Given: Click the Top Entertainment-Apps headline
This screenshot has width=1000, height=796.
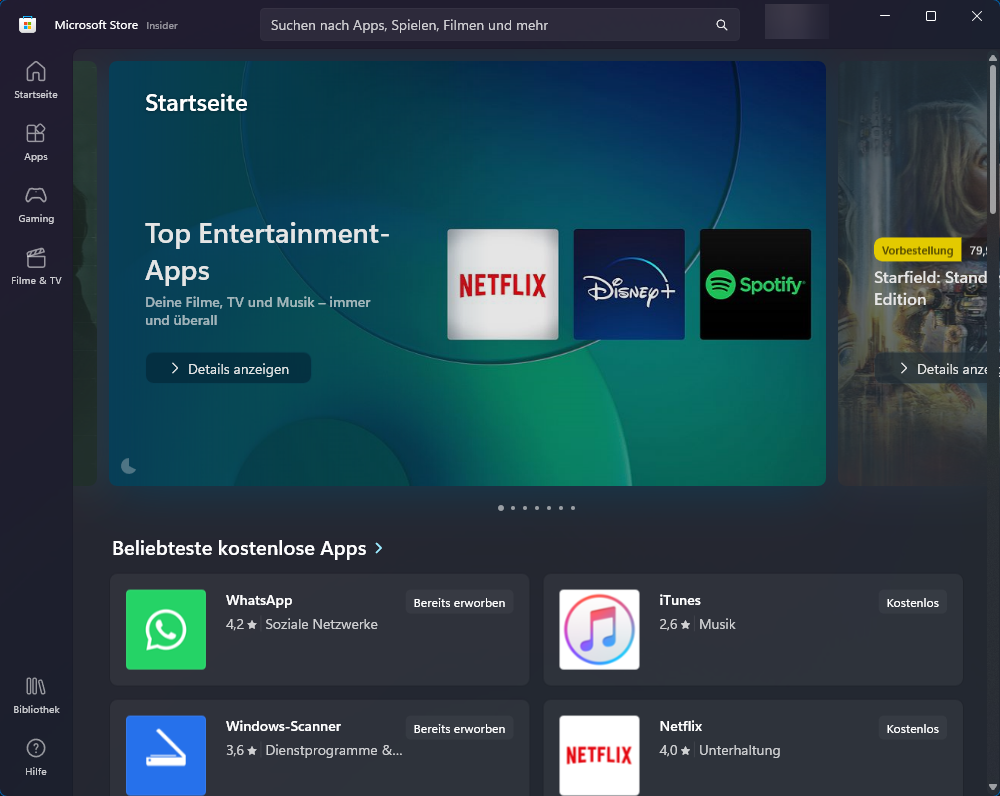Looking at the screenshot, I should (267, 252).
